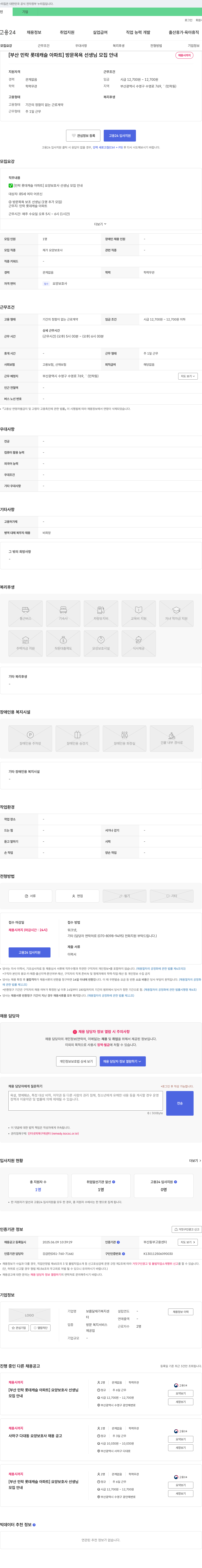The width and height of the screenshot is (202, 1568).
Task: Click info icon next to 빅데이터 추천 정보
Action: [34, 1525]
